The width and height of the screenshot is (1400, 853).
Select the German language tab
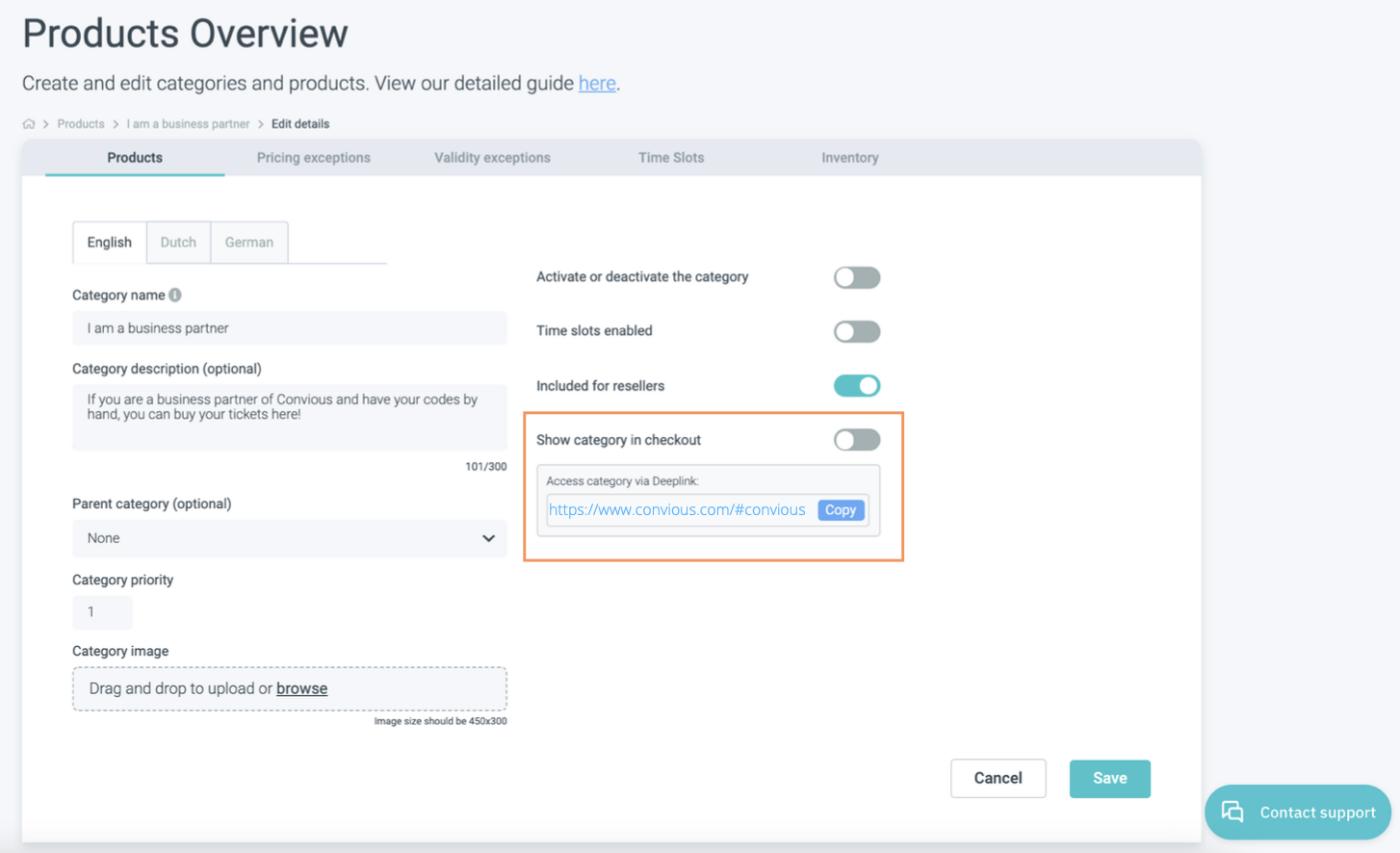pos(248,243)
